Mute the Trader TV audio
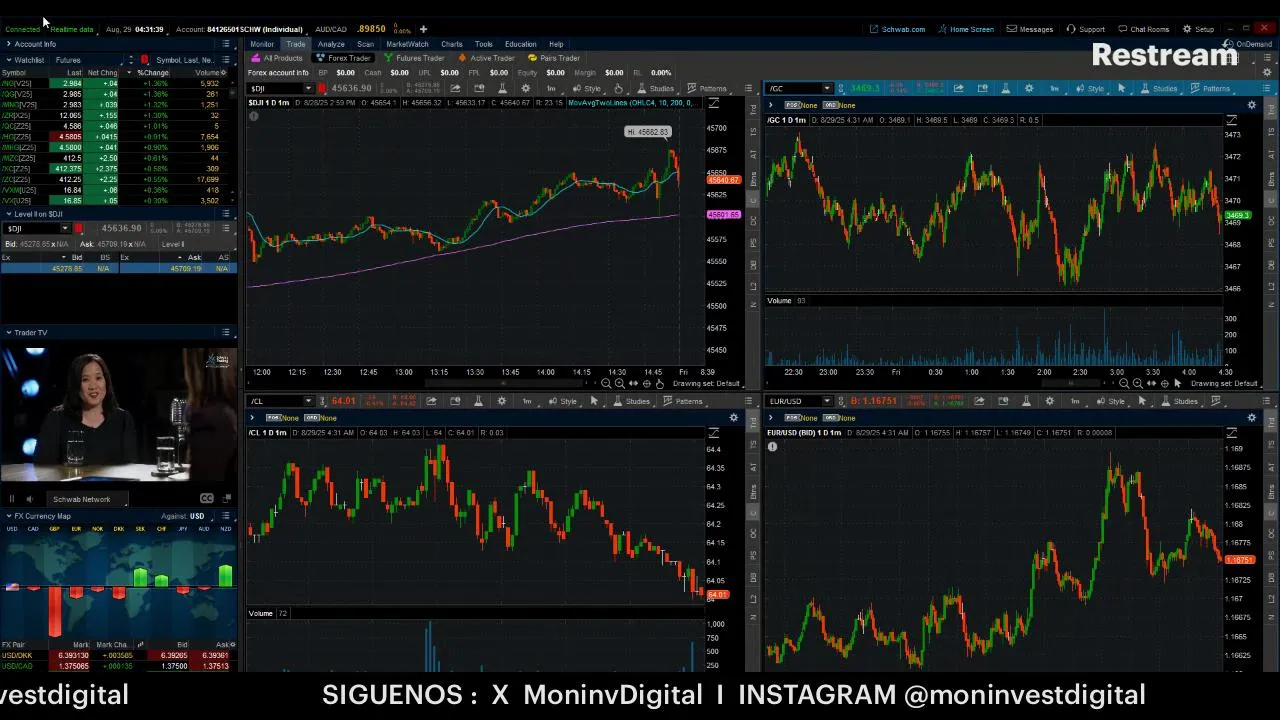Screen dimensions: 1280x720 coord(29,499)
